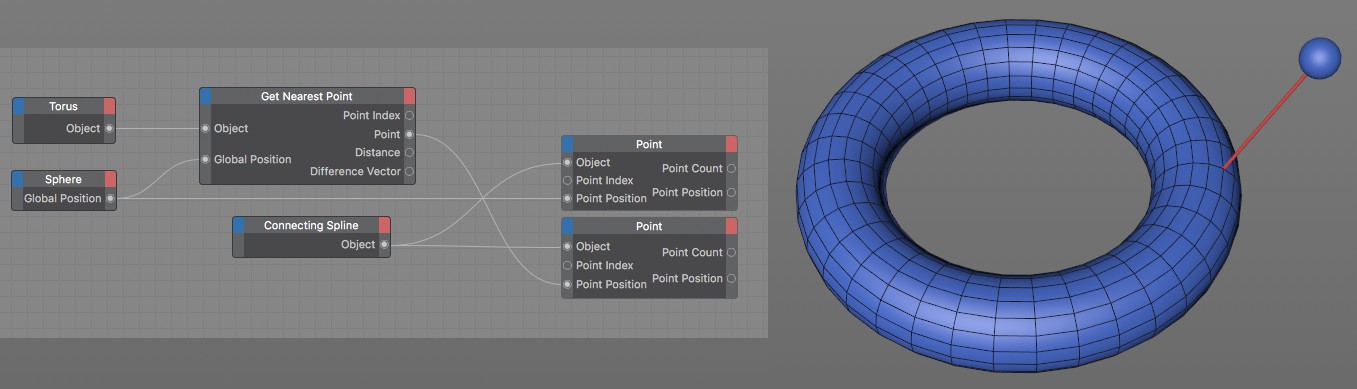Select the Connecting Spline node title
Screen dimensions: 1357x389
(x=311, y=225)
